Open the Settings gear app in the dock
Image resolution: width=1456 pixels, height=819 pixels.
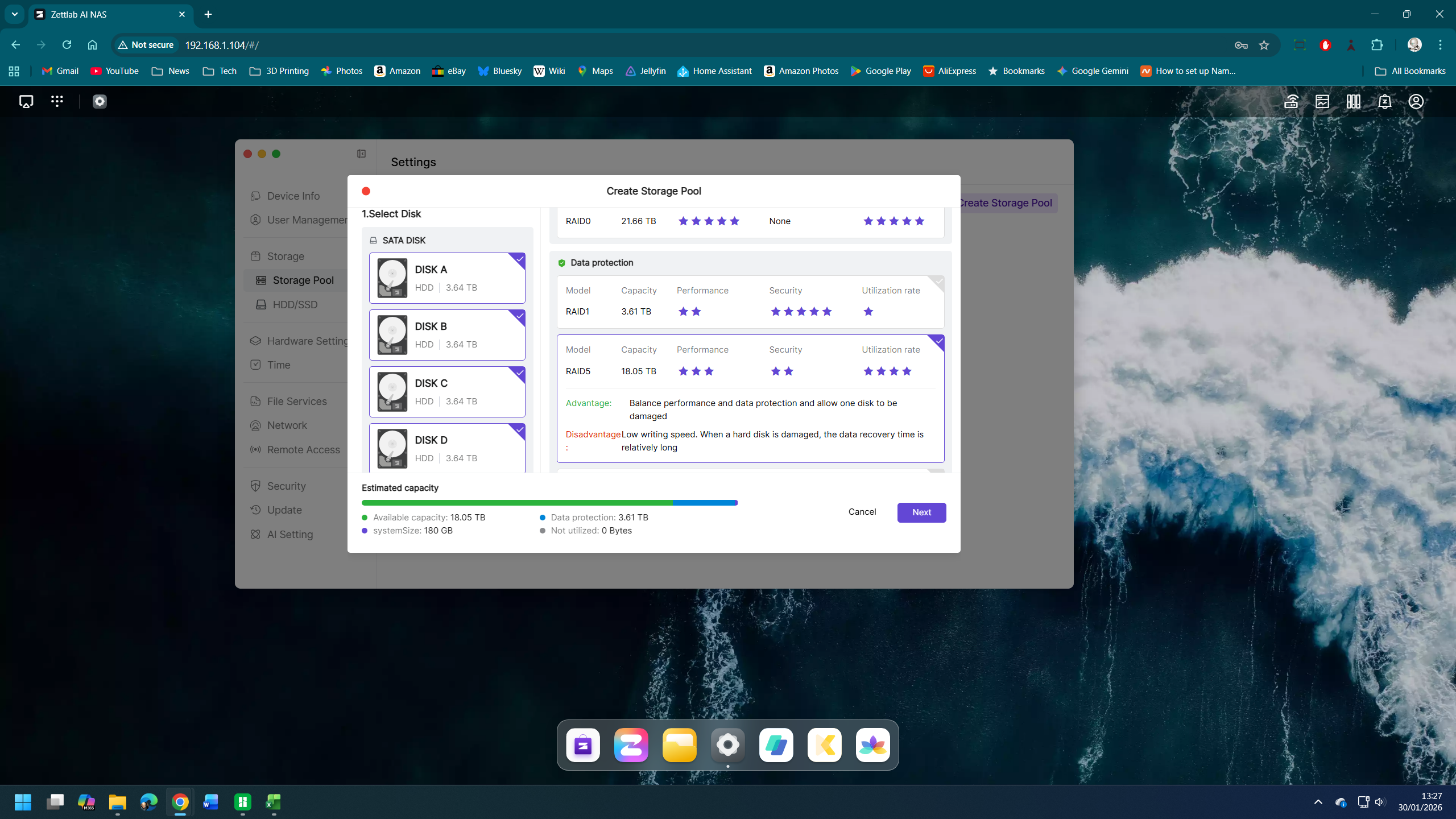(x=728, y=745)
